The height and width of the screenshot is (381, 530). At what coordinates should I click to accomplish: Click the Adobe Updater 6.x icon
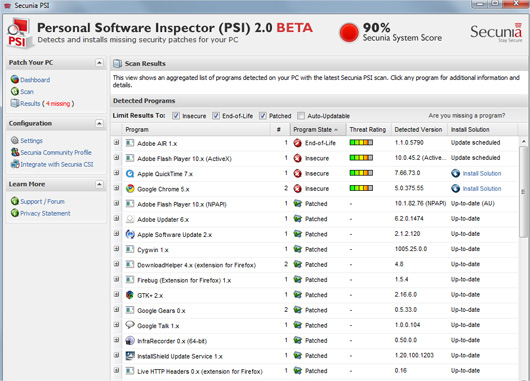130,219
